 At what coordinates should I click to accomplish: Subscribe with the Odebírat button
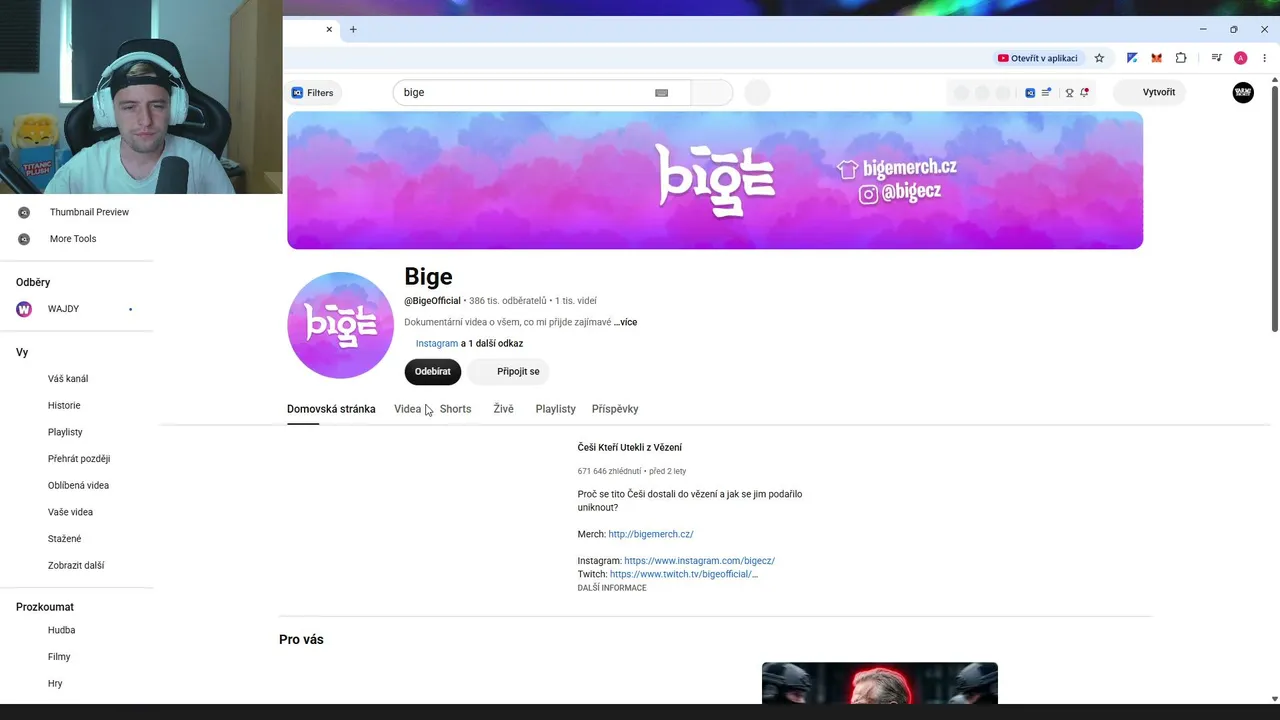(x=433, y=372)
